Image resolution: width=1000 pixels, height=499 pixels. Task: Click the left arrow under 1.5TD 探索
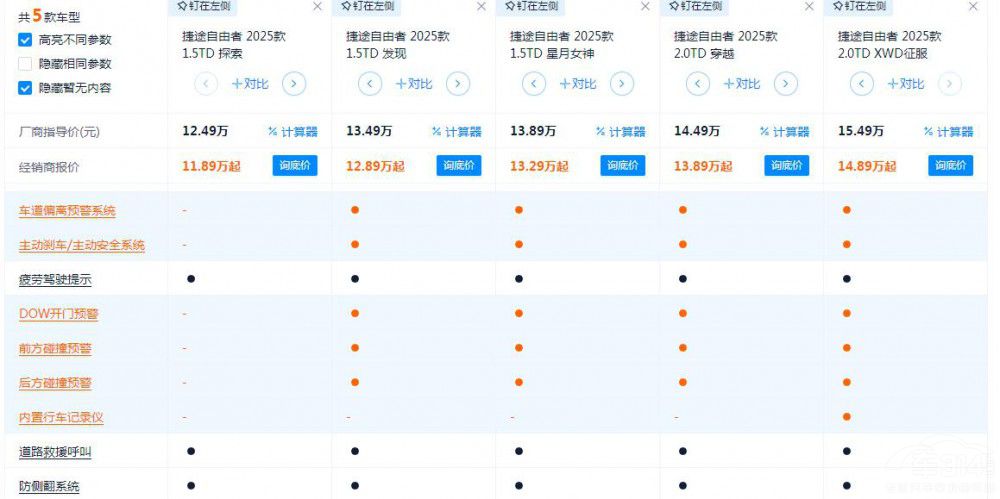coord(206,84)
